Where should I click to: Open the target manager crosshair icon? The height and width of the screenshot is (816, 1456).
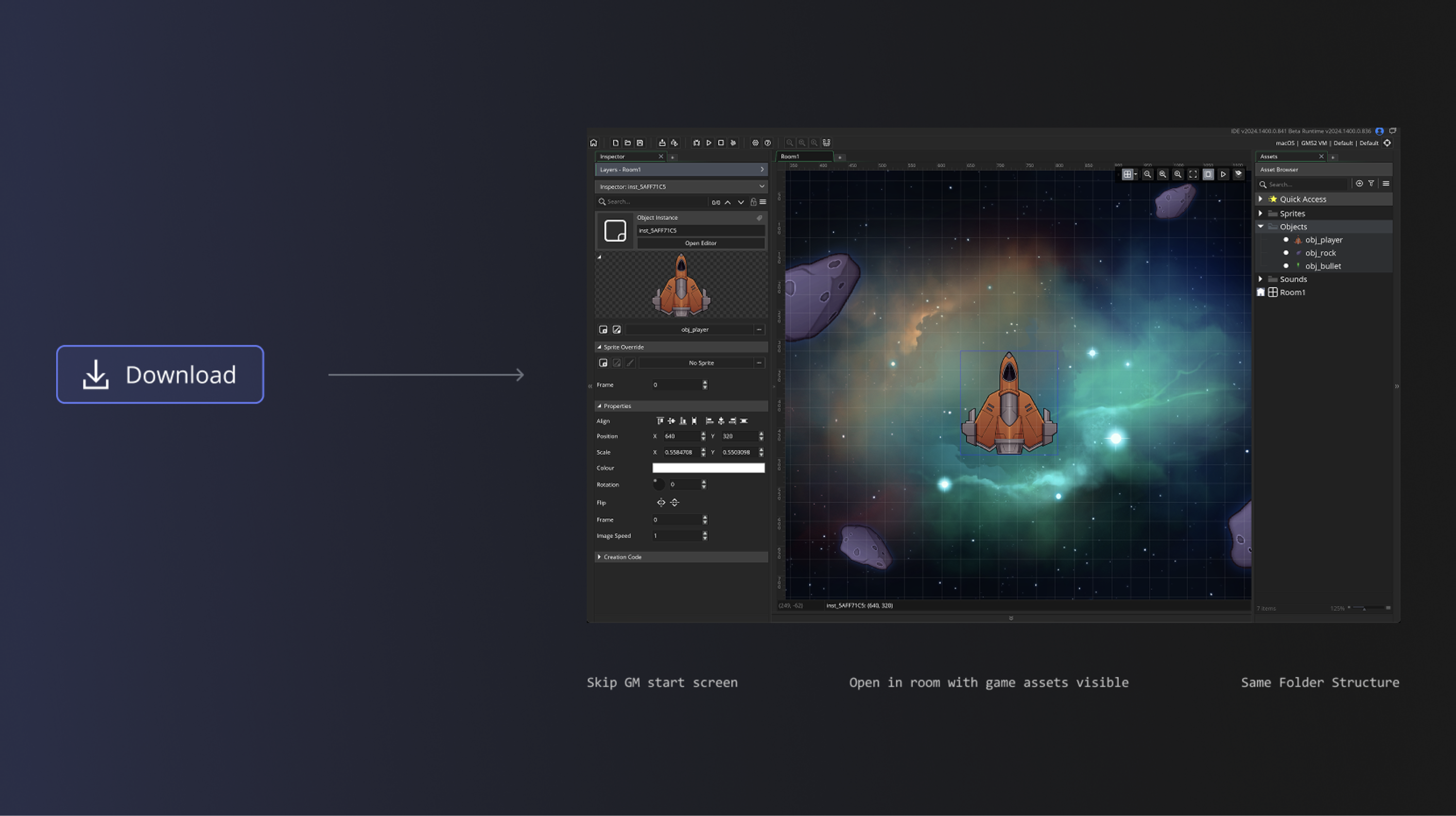(x=1388, y=143)
